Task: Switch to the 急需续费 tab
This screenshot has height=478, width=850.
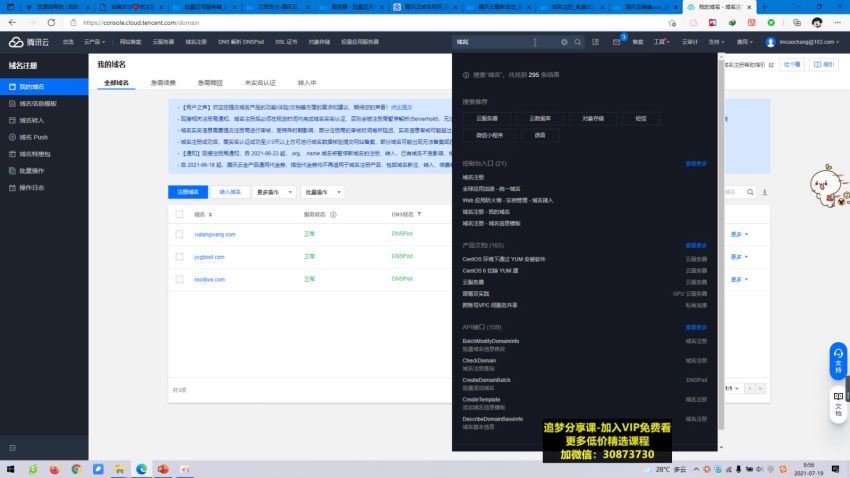Action: tap(163, 83)
